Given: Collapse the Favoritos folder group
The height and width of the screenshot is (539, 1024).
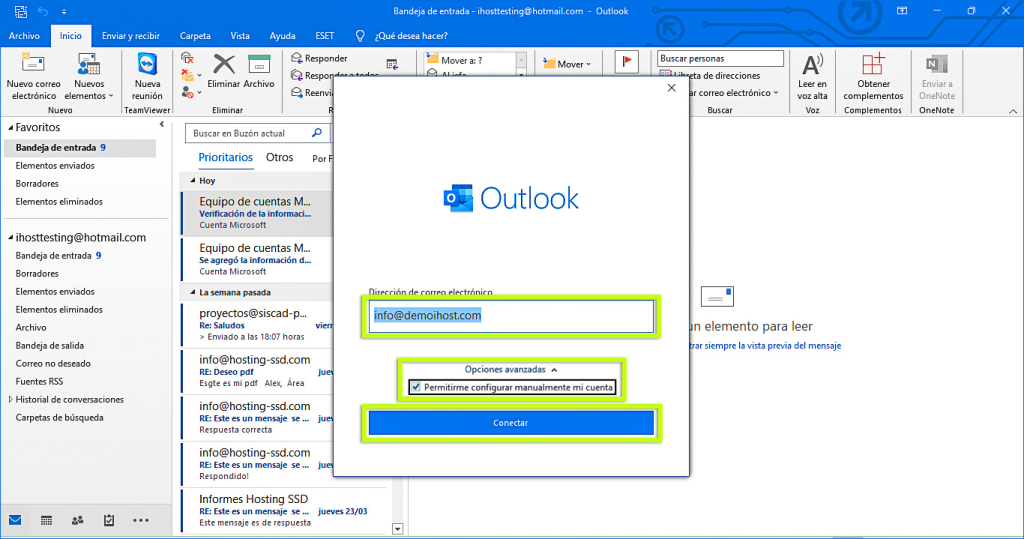Looking at the screenshot, I should point(9,128).
